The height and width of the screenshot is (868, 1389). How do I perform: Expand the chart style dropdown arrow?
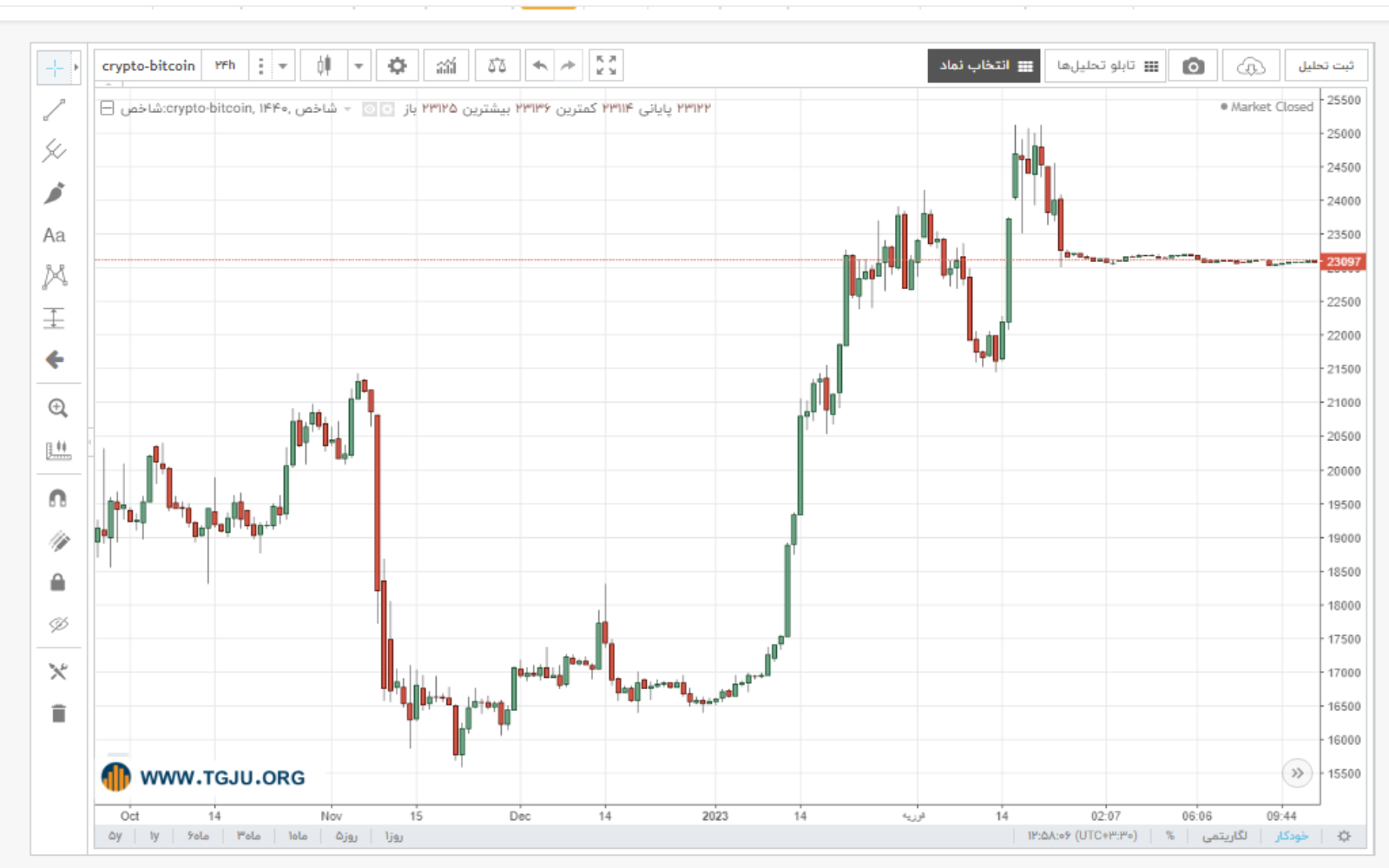(x=358, y=66)
